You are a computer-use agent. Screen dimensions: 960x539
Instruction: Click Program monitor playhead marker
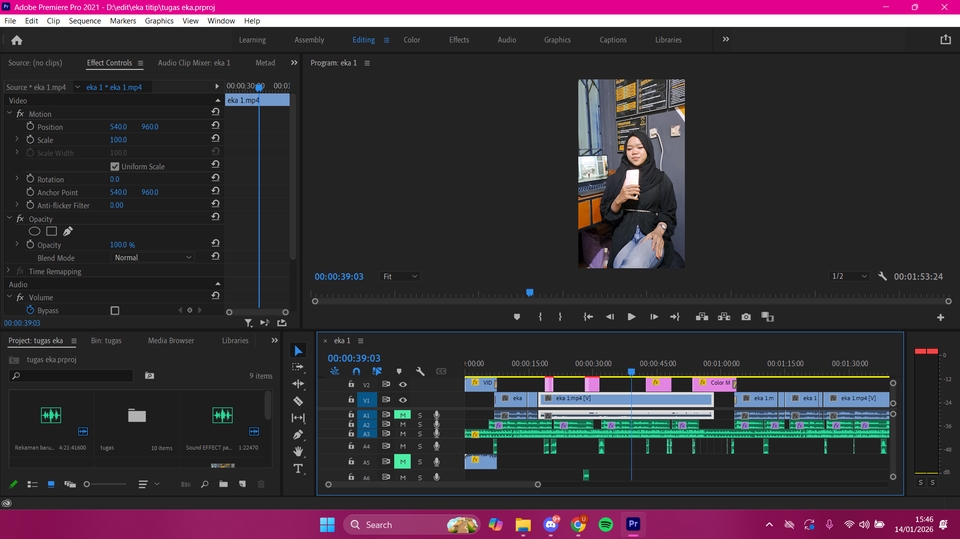530,293
